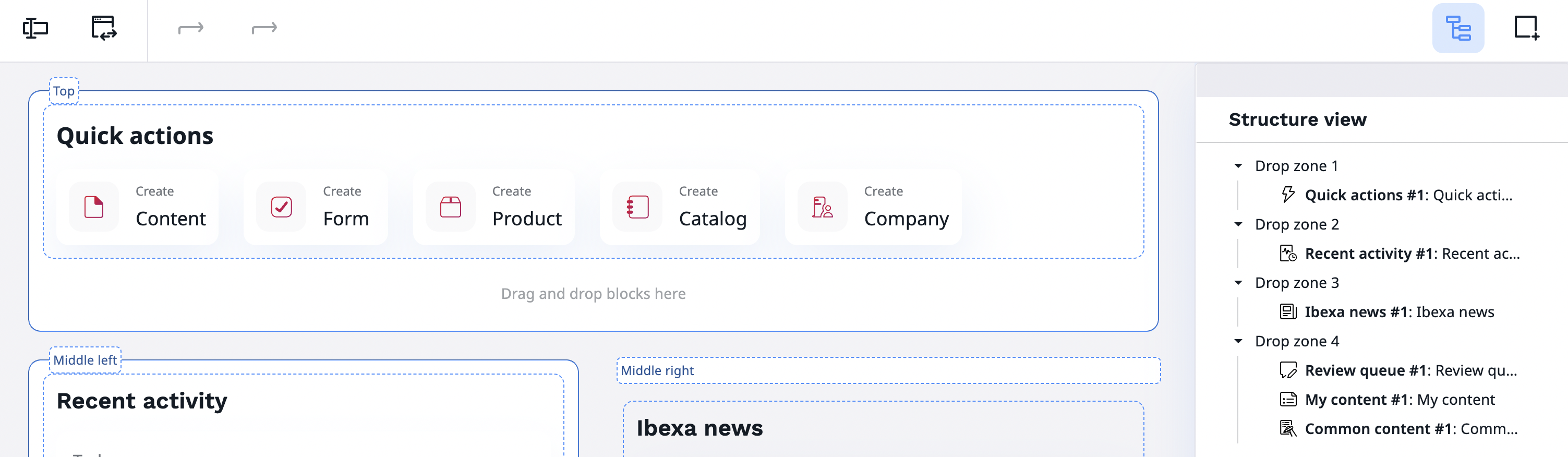
Task: Click the Create Product box icon
Action: (x=451, y=207)
